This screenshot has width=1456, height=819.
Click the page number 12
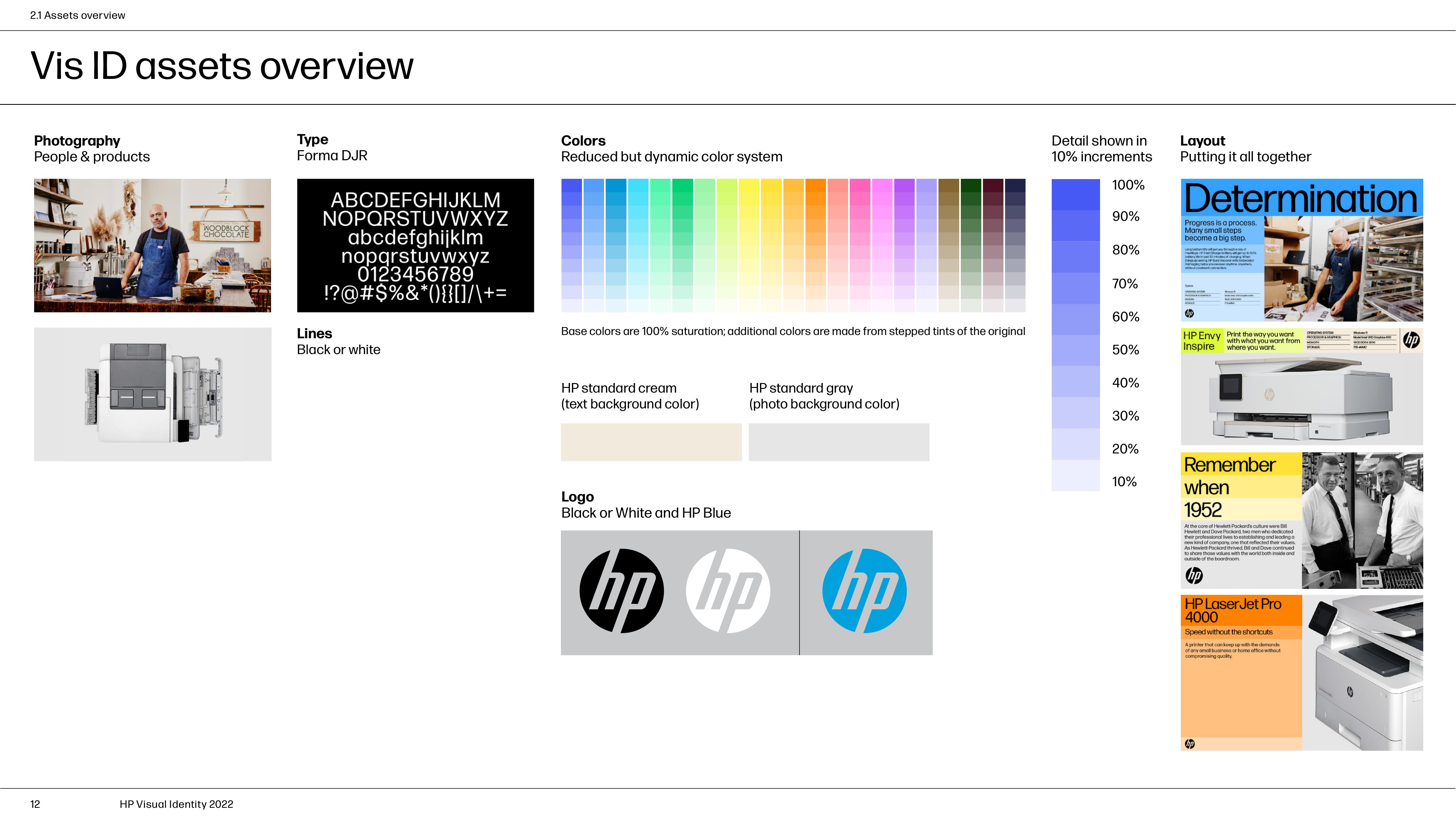pyautogui.click(x=35, y=804)
